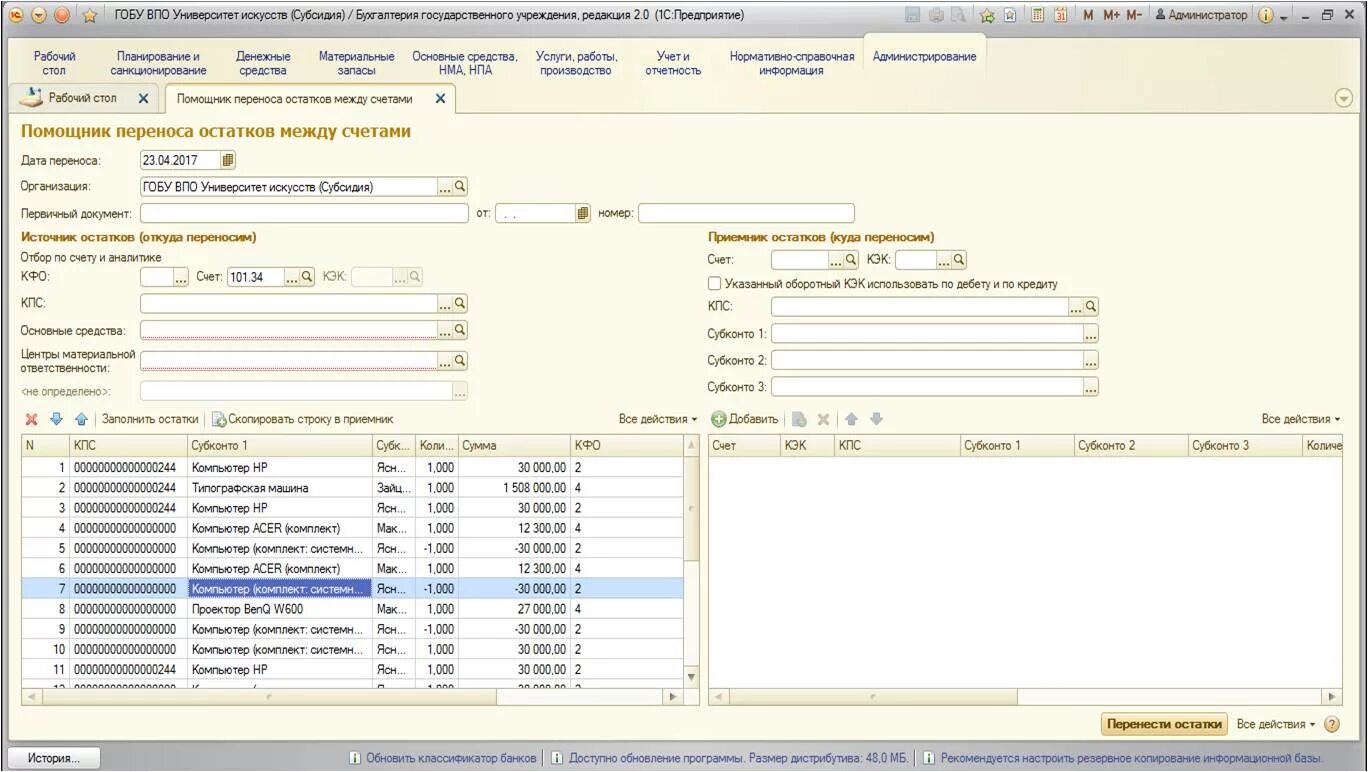Open Планирование и санкционирование section

[158, 64]
